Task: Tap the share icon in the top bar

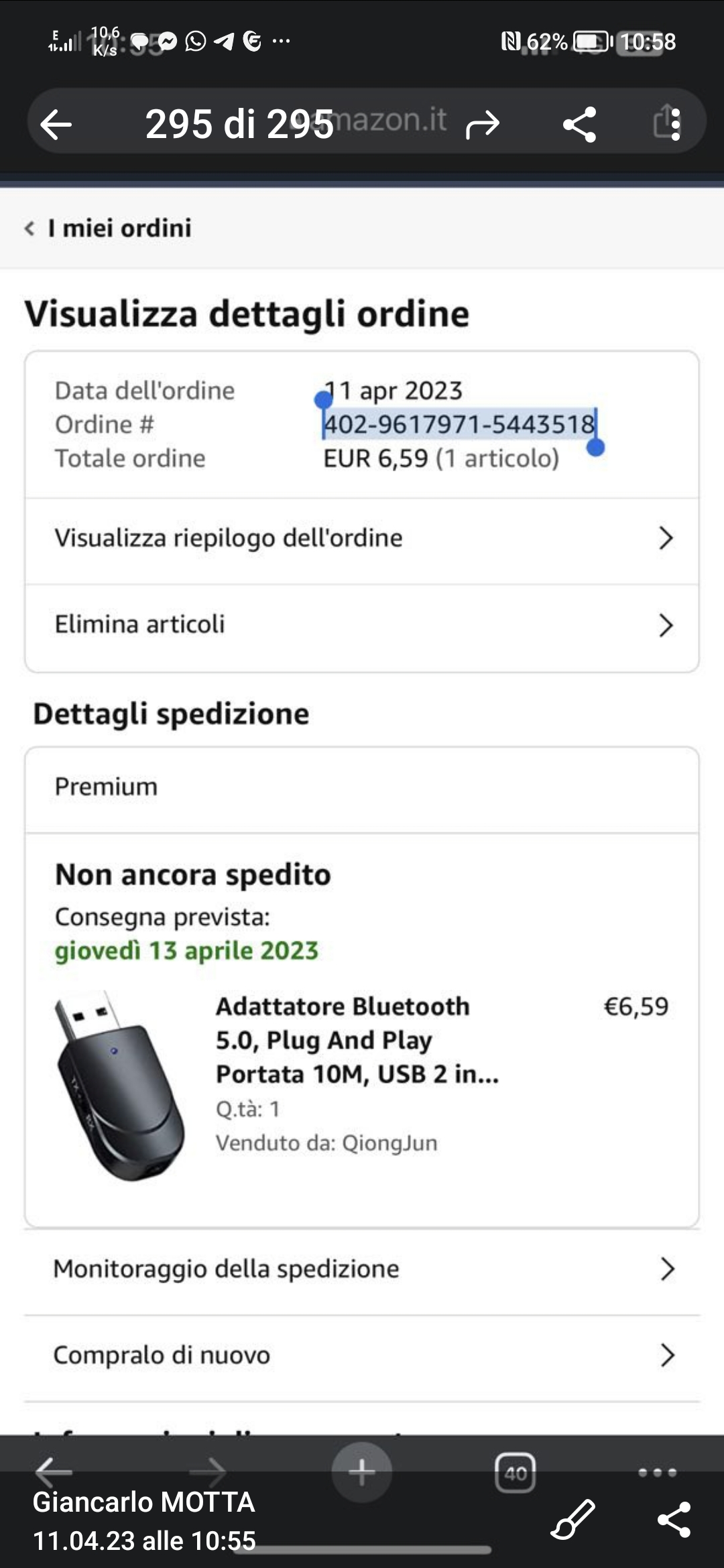Action: point(580,125)
